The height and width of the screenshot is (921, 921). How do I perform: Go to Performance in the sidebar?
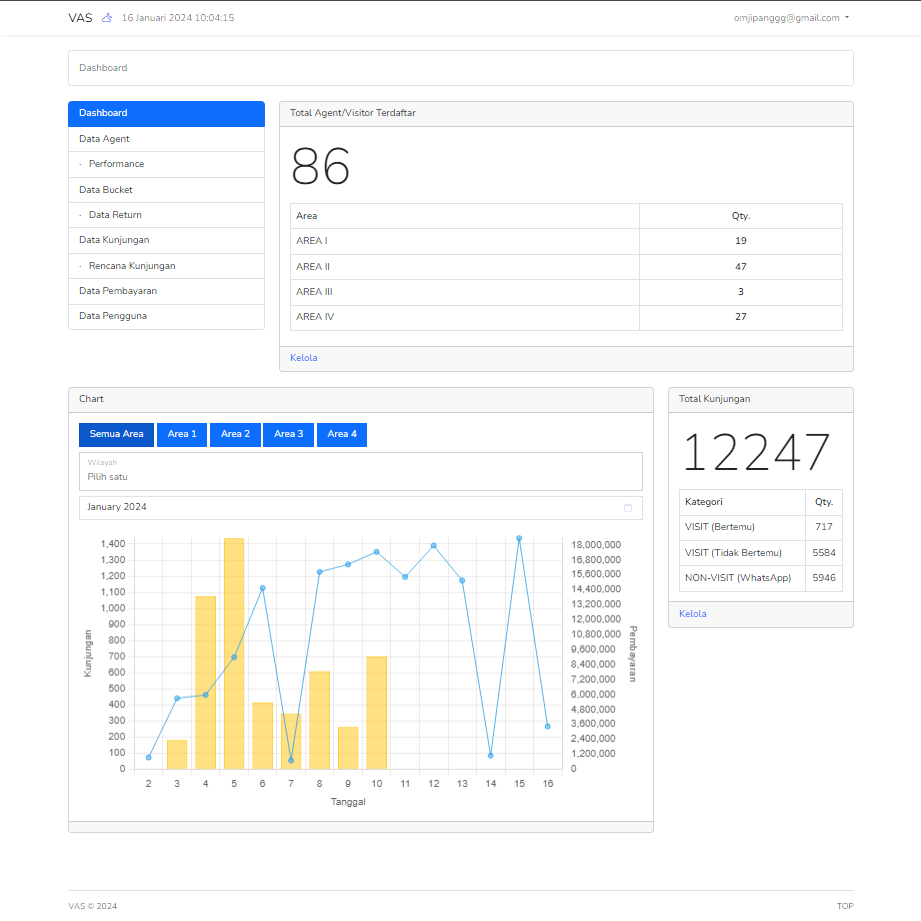click(116, 164)
